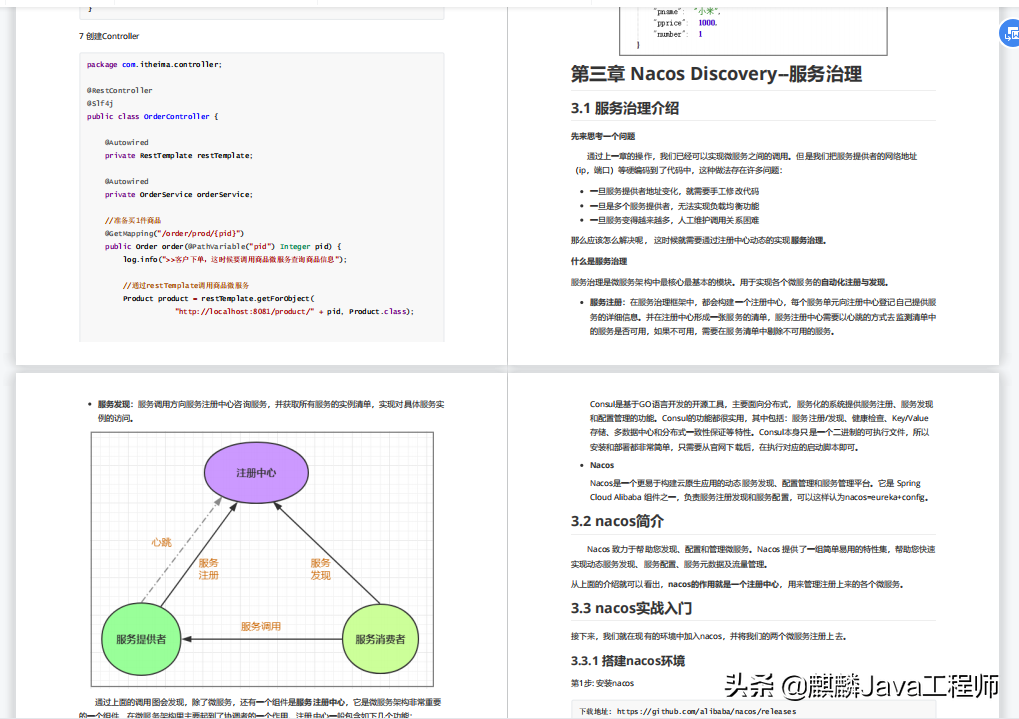Click the bold "服务发现:" bullet term

[116, 404]
